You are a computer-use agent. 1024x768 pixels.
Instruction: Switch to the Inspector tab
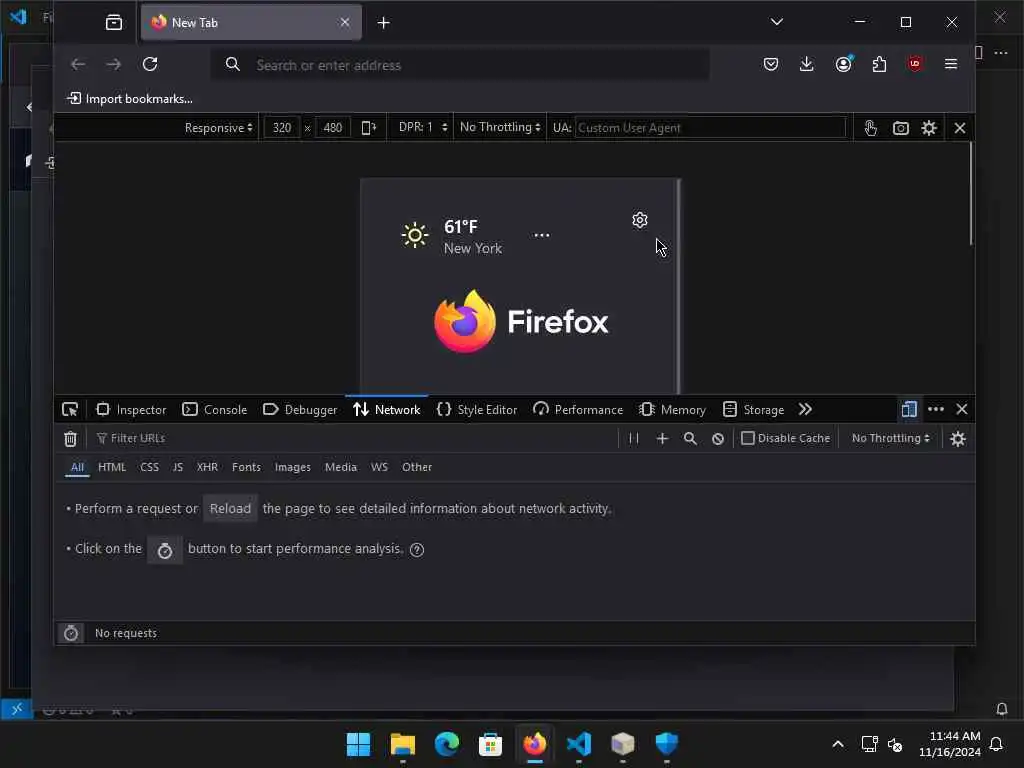(x=131, y=409)
